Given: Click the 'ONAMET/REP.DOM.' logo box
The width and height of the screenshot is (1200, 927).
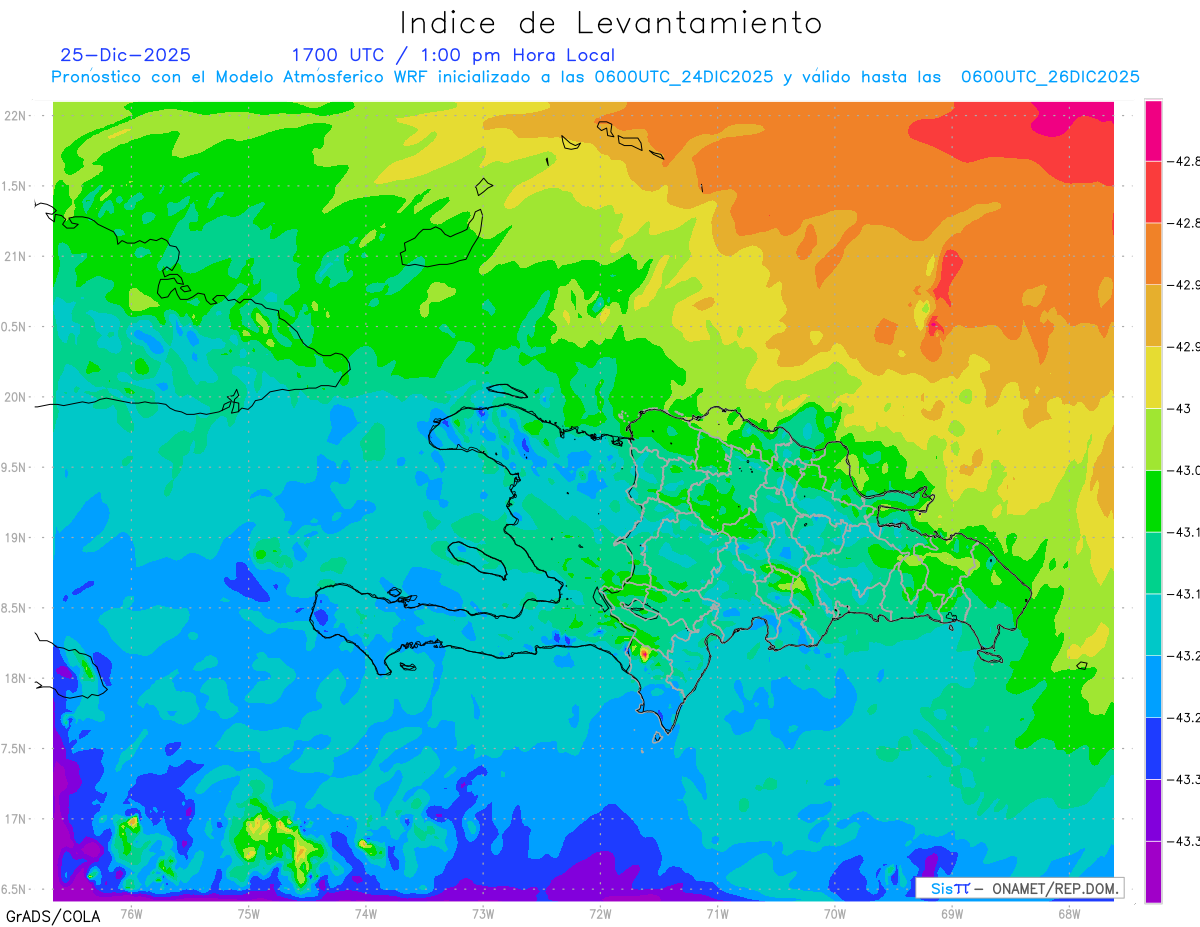Looking at the screenshot, I should [x=1018, y=888].
